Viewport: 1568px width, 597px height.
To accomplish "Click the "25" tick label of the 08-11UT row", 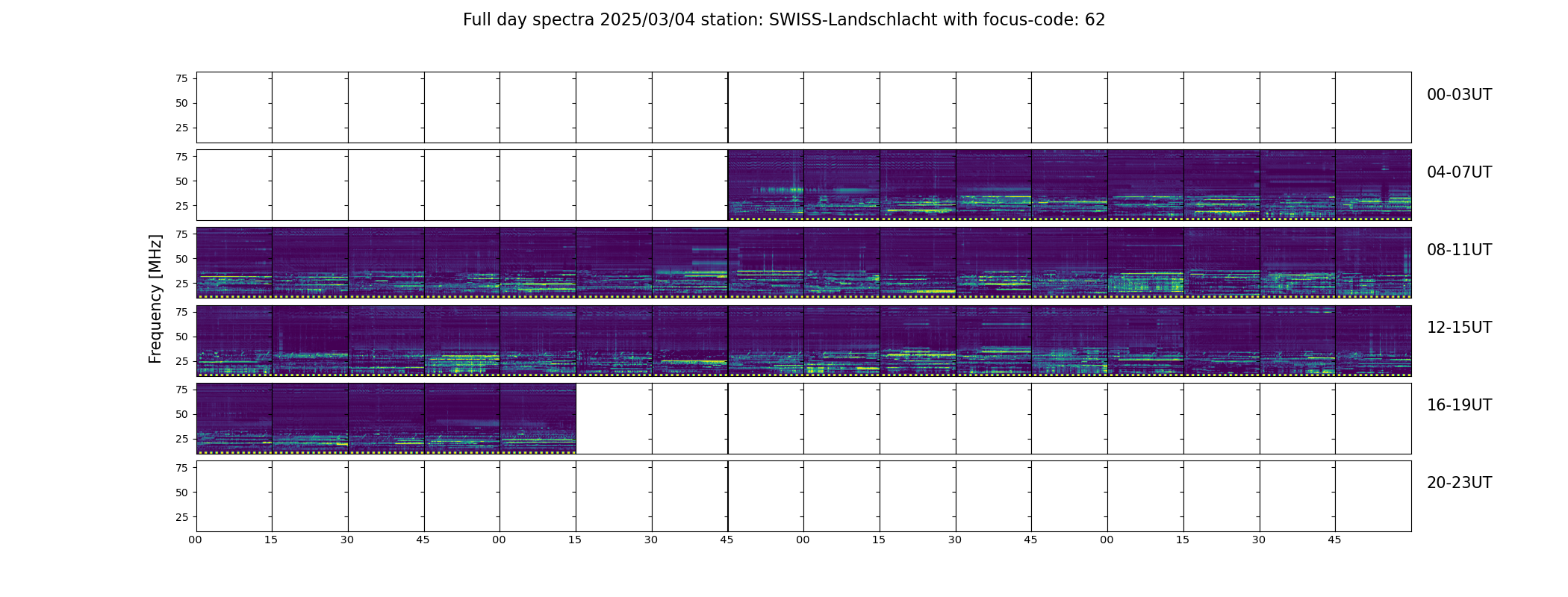I will pos(181,283).
